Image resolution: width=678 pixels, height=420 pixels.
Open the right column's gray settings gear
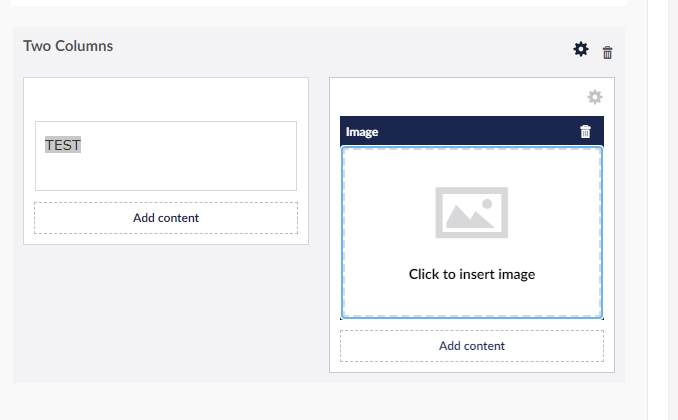(x=595, y=97)
